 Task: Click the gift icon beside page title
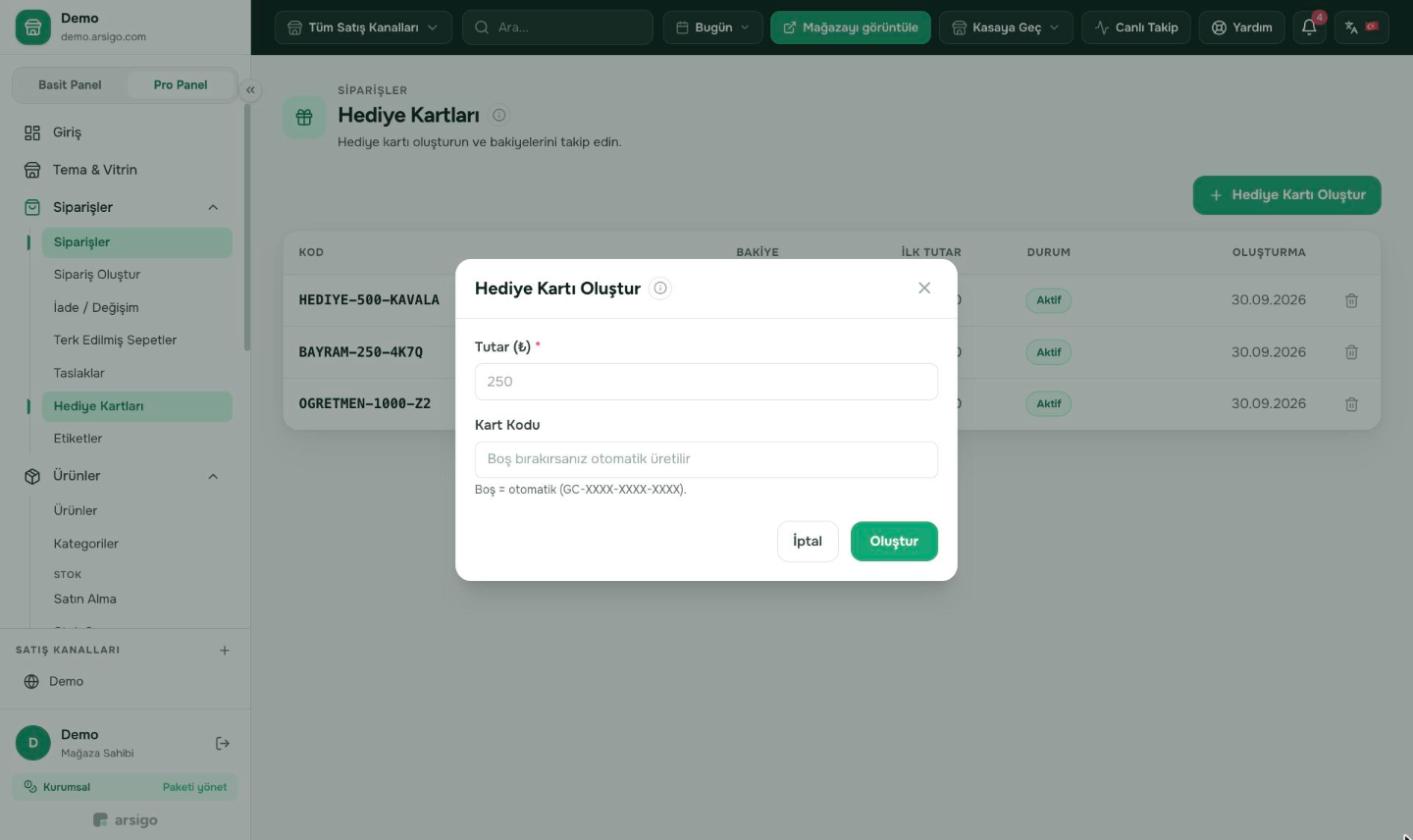pyautogui.click(x=304, y=117)
